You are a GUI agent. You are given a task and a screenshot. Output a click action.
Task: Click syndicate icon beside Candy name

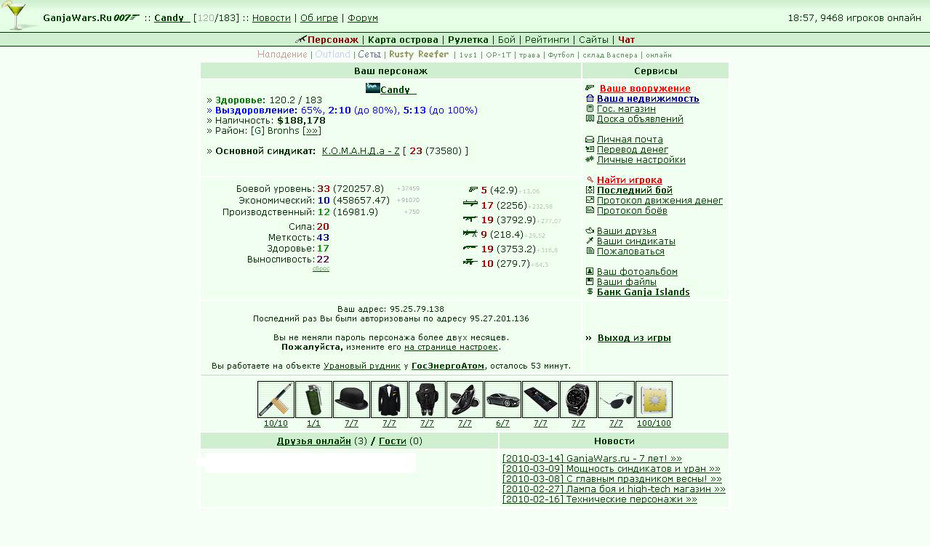click(x=372, y=88)
